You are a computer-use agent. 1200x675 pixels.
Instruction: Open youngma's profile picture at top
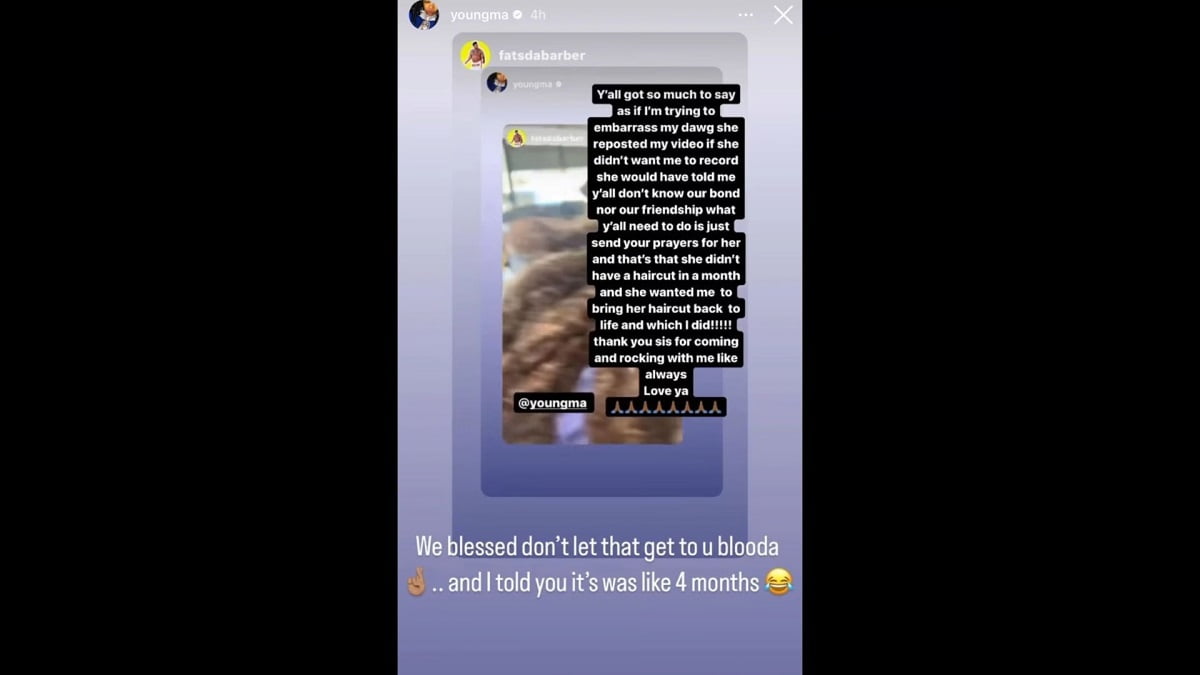[x=424, y=14]
